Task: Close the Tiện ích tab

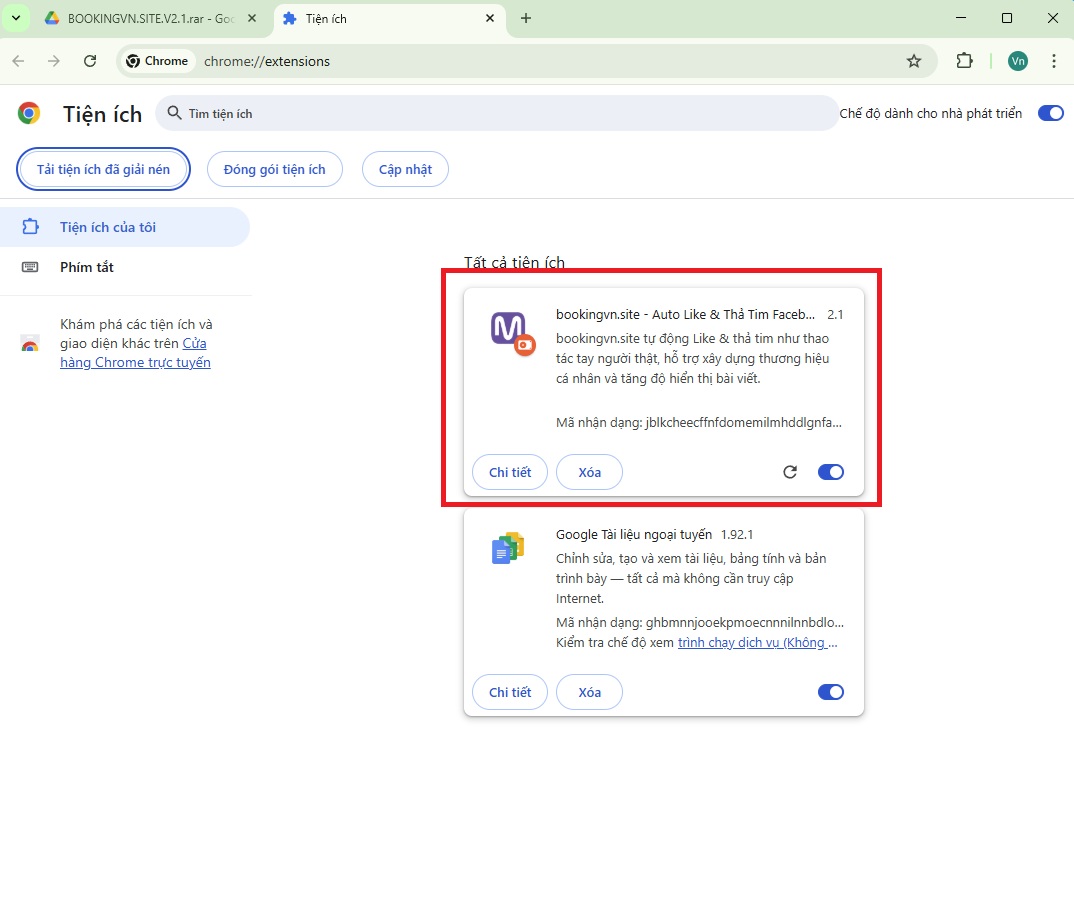Action: (x=490, y=18)
